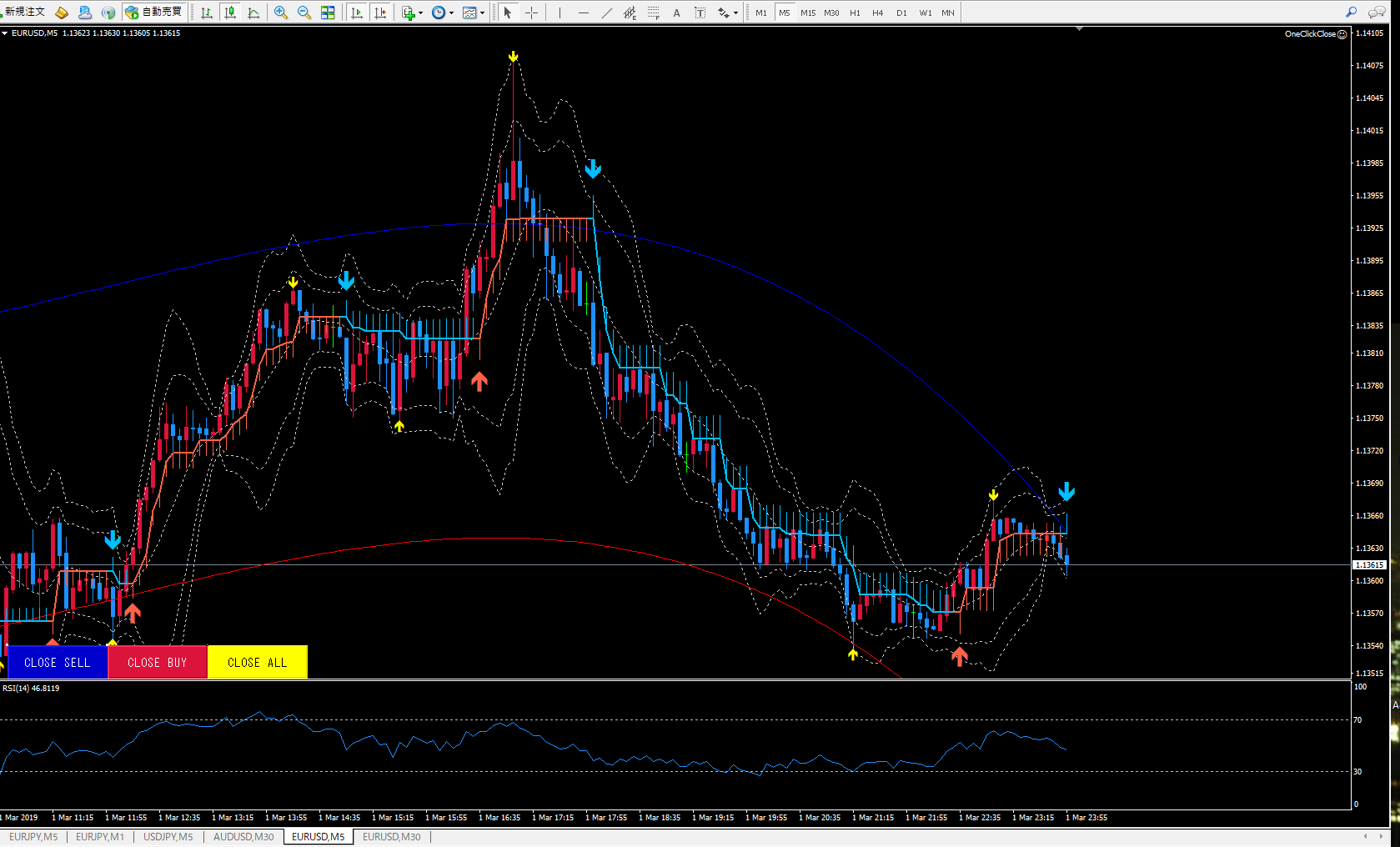The width and height of the screenshot is (1400, 847).
Task: Select the vertical line drawing tool
Action: (x=559, y=13)
